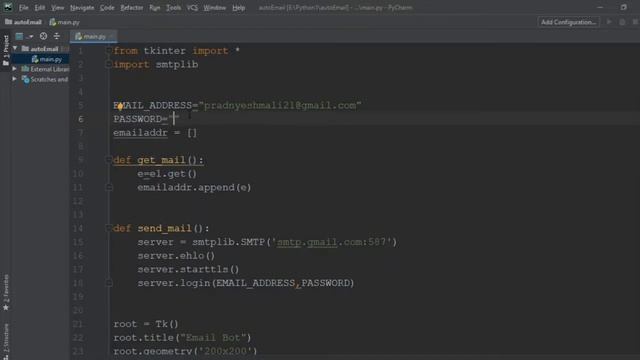Collapse the import block fold marker on line 1
The width and height of the screenshot is (640, 360).
[x=109, y=51]
